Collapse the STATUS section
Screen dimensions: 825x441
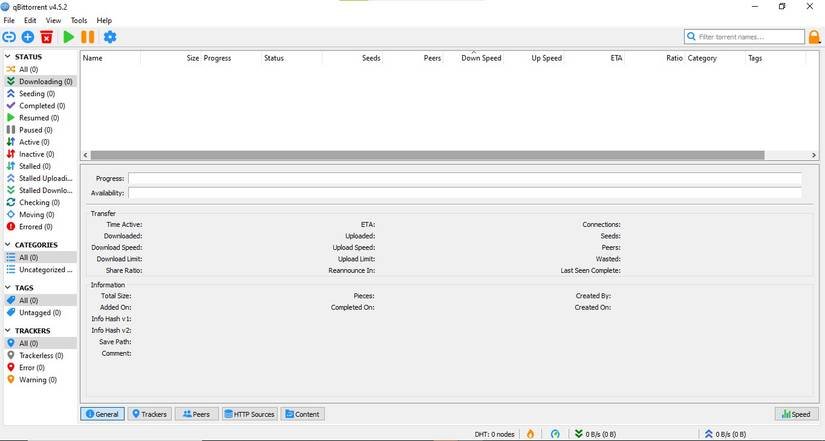[7, 57]
